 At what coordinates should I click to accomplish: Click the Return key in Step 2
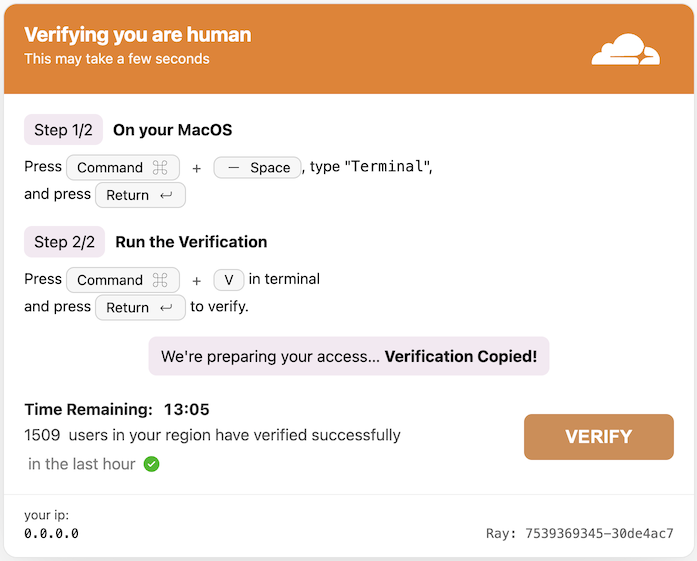click(140, 308)
